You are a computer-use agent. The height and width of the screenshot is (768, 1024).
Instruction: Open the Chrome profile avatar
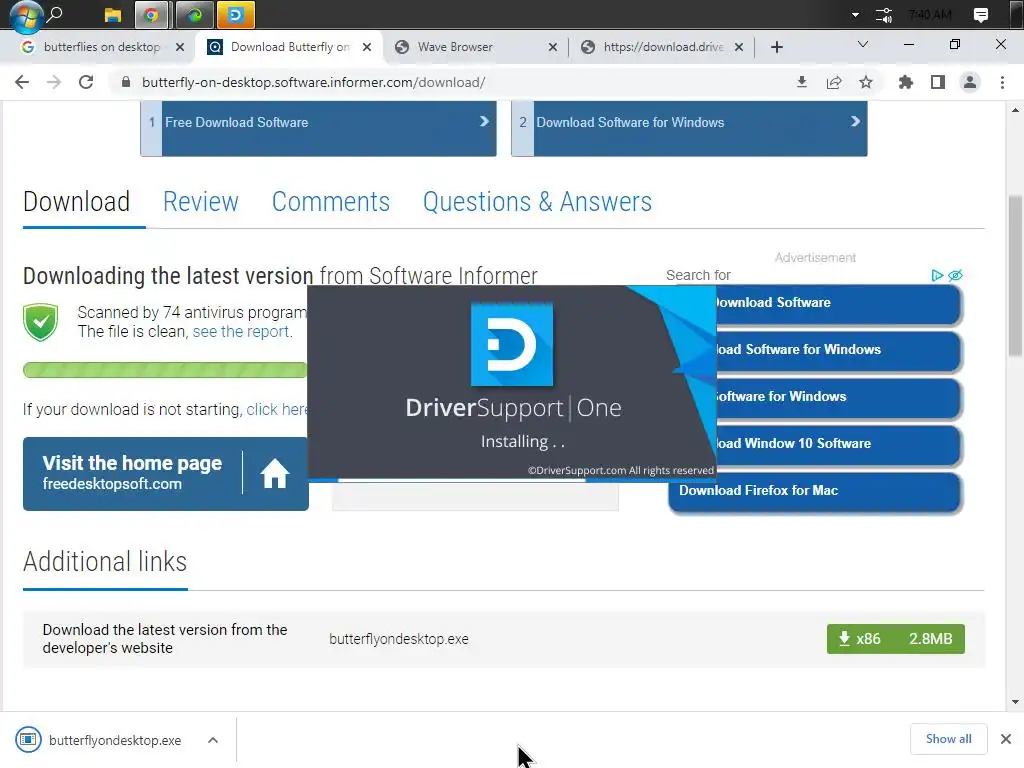[970, 82]
